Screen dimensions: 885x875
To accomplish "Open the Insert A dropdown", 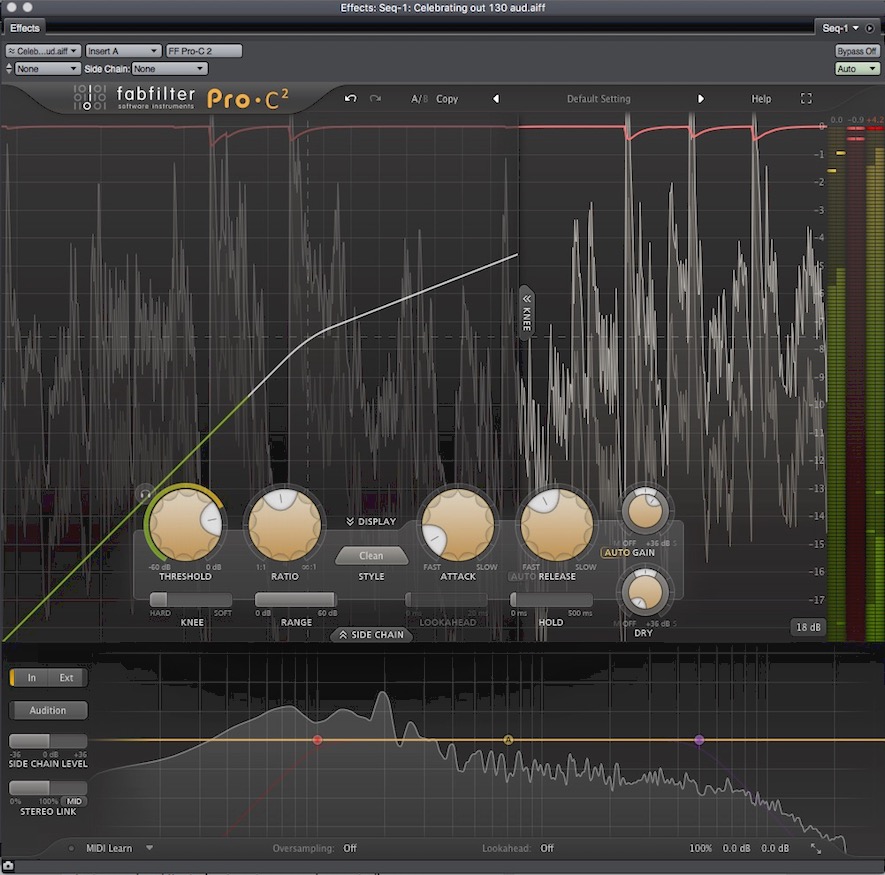I will coord(123,50).
